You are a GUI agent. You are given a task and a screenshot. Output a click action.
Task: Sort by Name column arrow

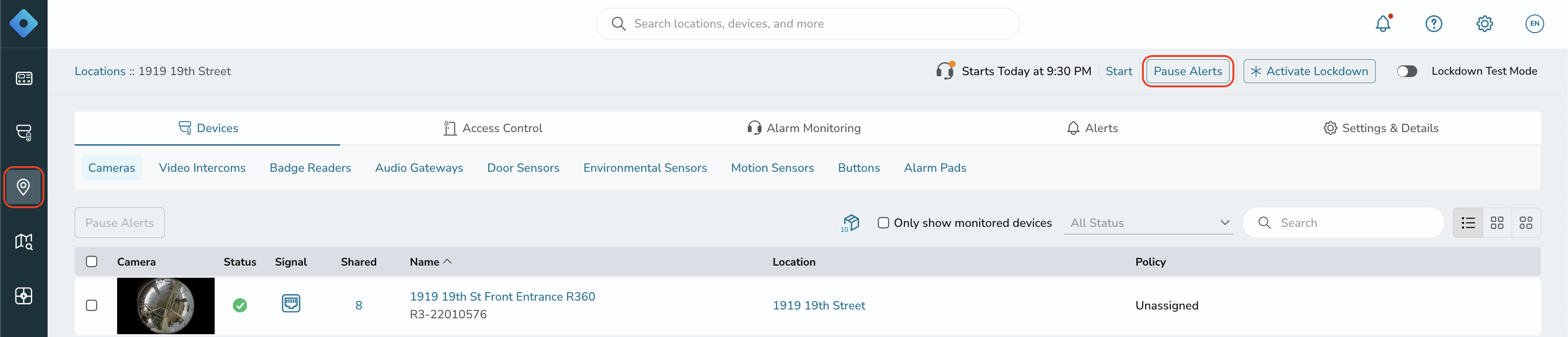[x=448, y=261]
